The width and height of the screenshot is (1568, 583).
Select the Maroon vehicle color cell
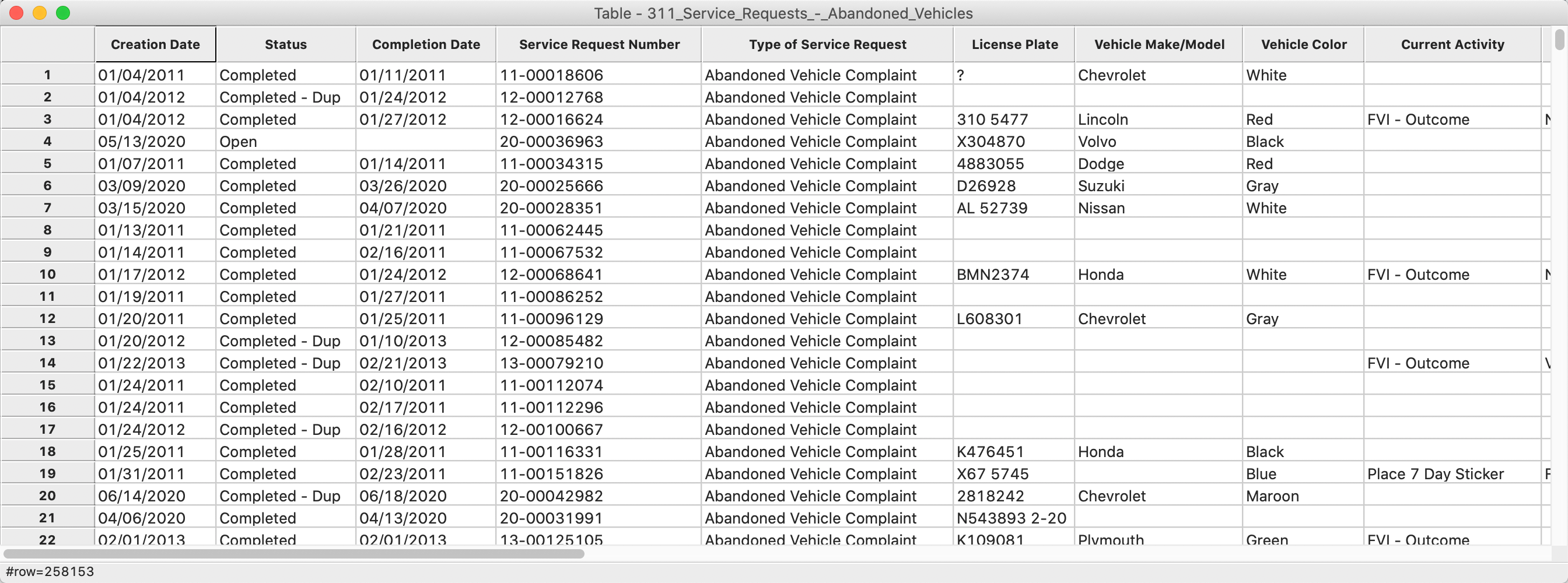pyautogui.click(x=1303, y=496)
